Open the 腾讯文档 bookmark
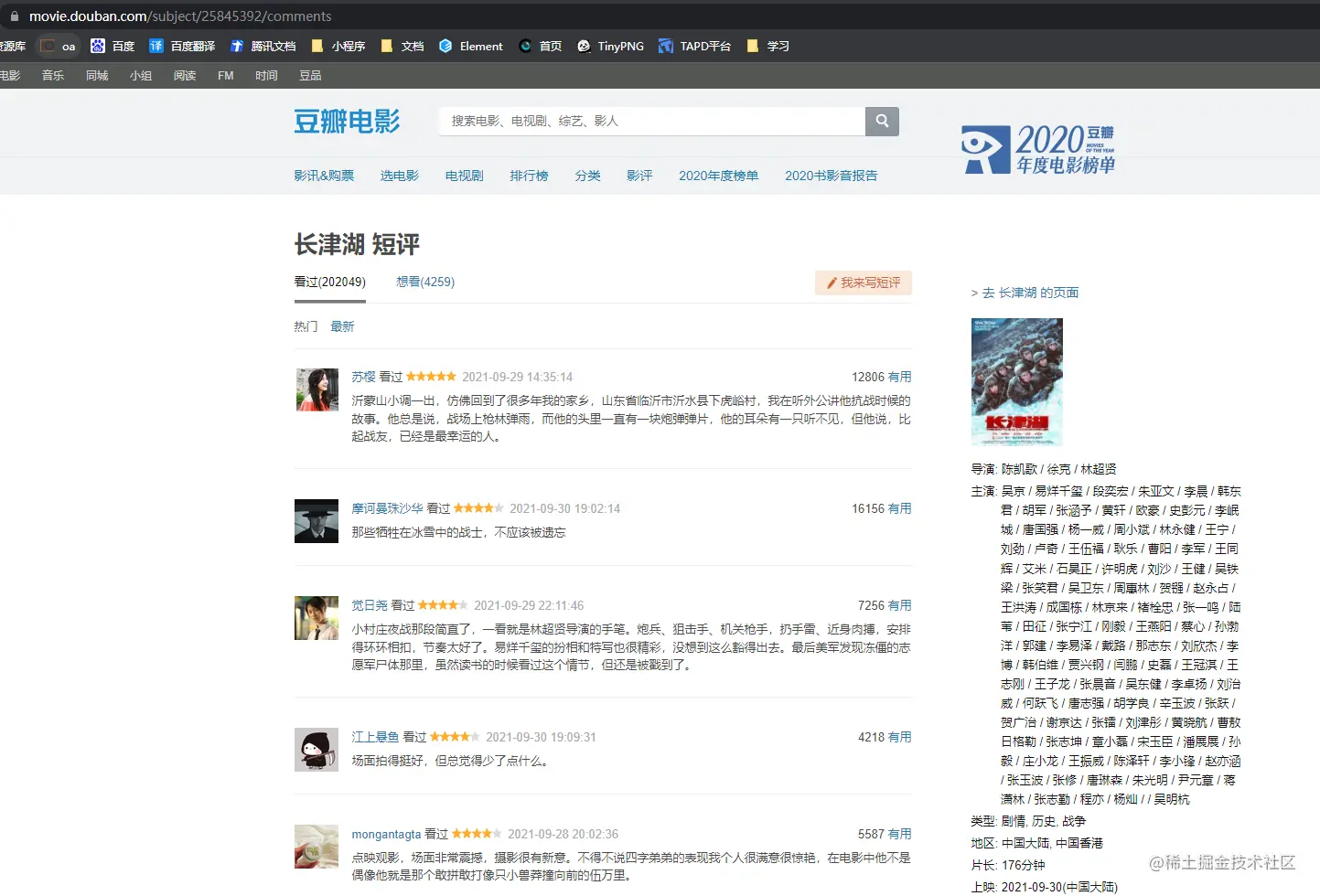The height and width of the screenshot is (896, 1320). point(263,46)
